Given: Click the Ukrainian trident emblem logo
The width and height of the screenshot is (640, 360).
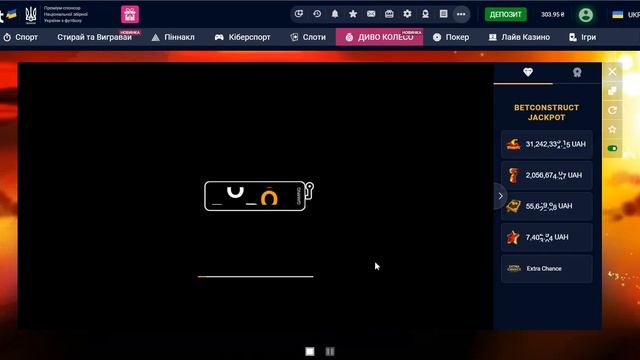Looking at the screenshot, I should click(x=31, y=15).
